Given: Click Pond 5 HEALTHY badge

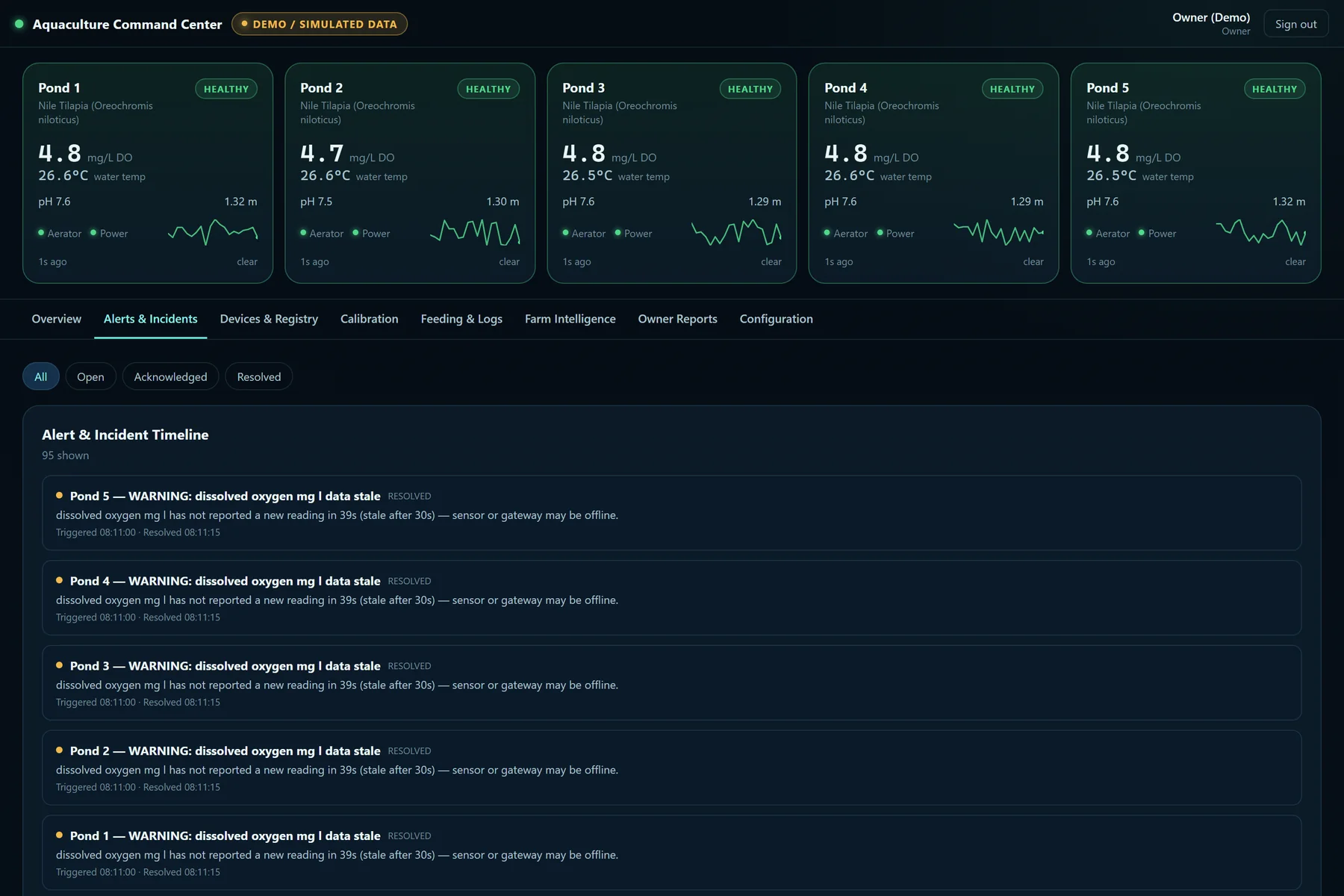Looking at the screenshot, I should [x=1275, y=89].
